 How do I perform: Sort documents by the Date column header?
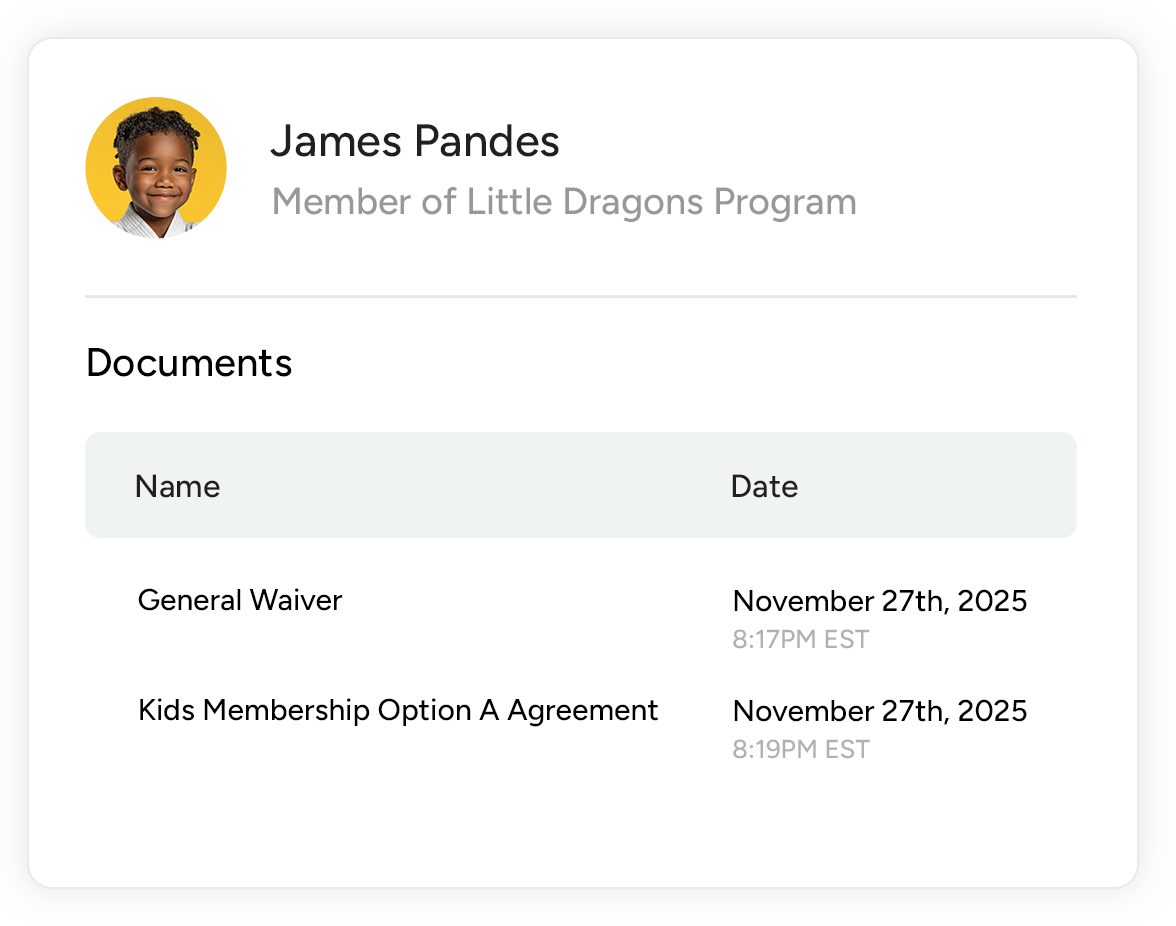tap(764, 486)
